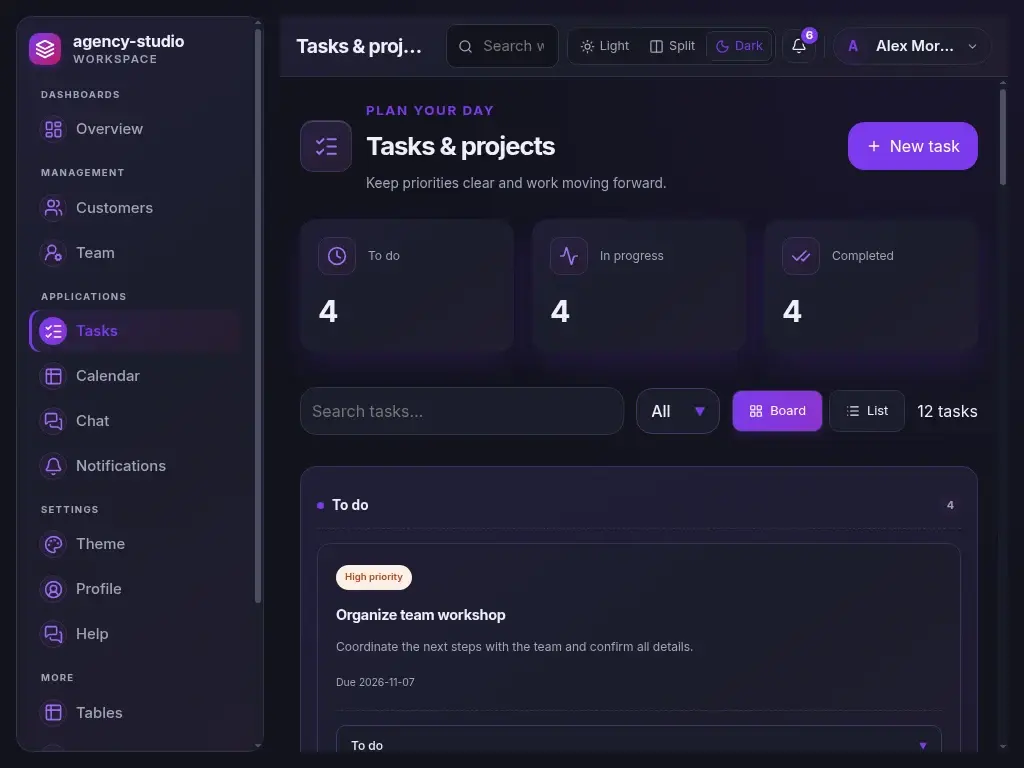The width and height of the screenshot is (1024, 768).
Task: Click the Profile user-circle icon
Action: pyautogui.click(x=54, y=589)
